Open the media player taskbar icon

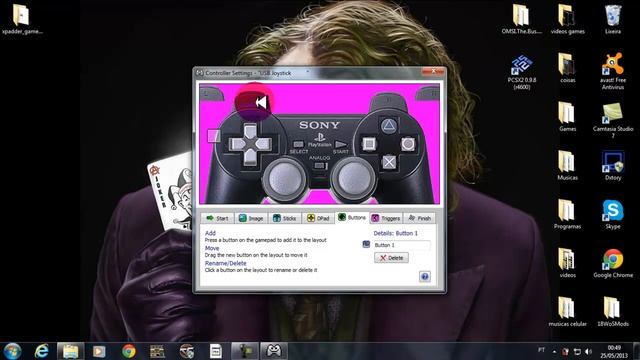click(99, 351)
